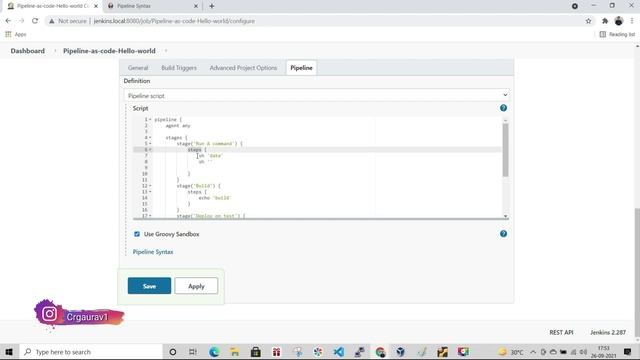Click code line 14 echo 'build'

[x=215, y=198]
